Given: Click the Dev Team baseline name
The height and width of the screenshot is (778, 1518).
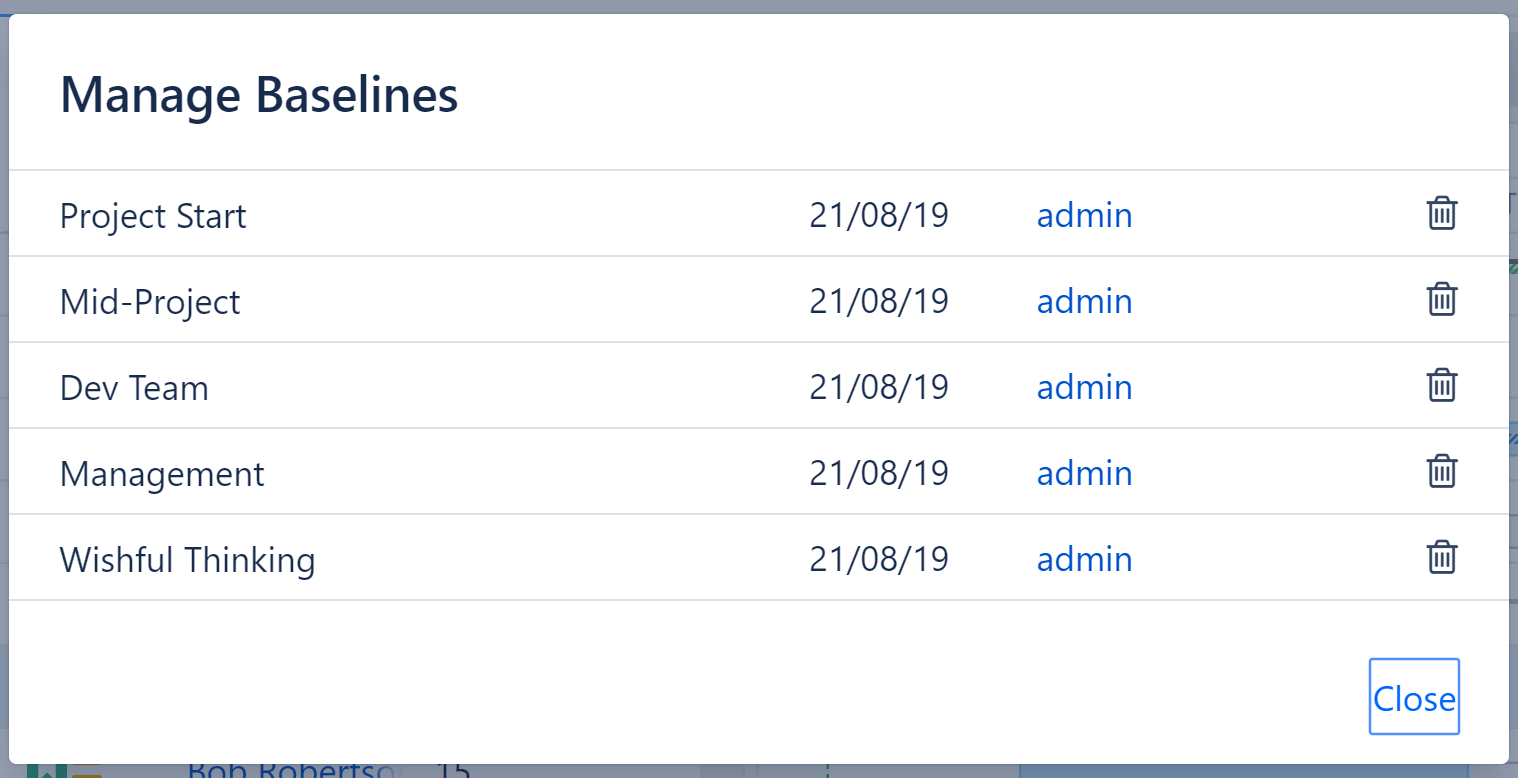Looking at the screenshot, I should [134, 388].
